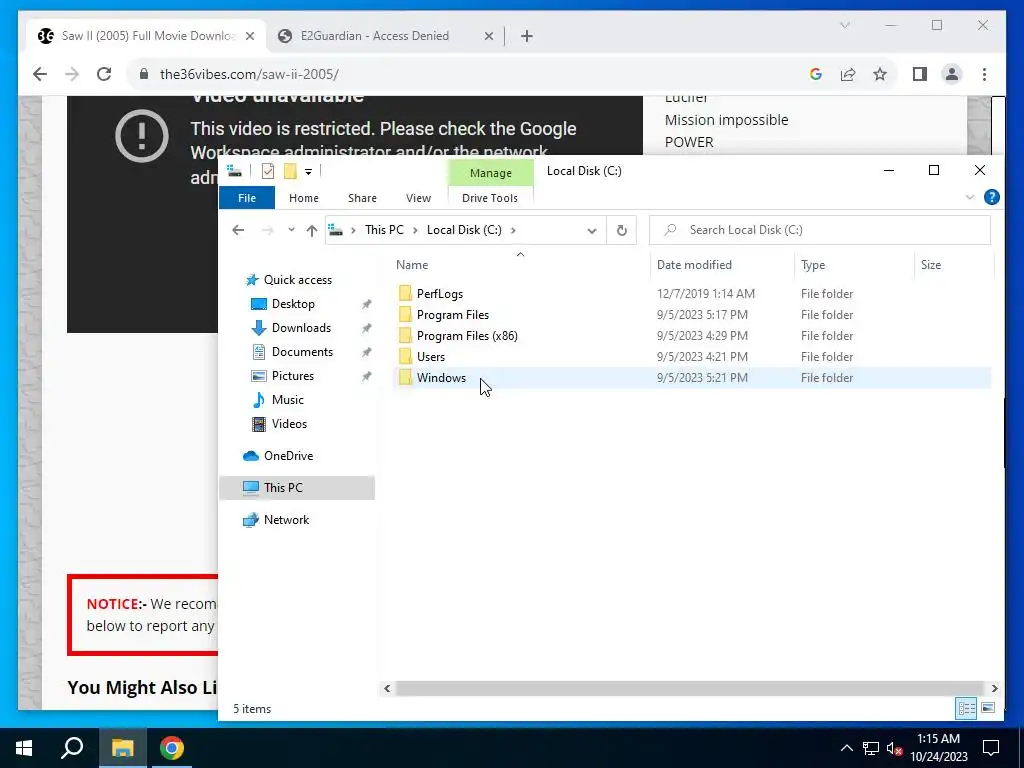Image resolution: width=1024 pixels, height=768 pixels.
Task: Show hidden system tray icons
Action: coord(846,748)
